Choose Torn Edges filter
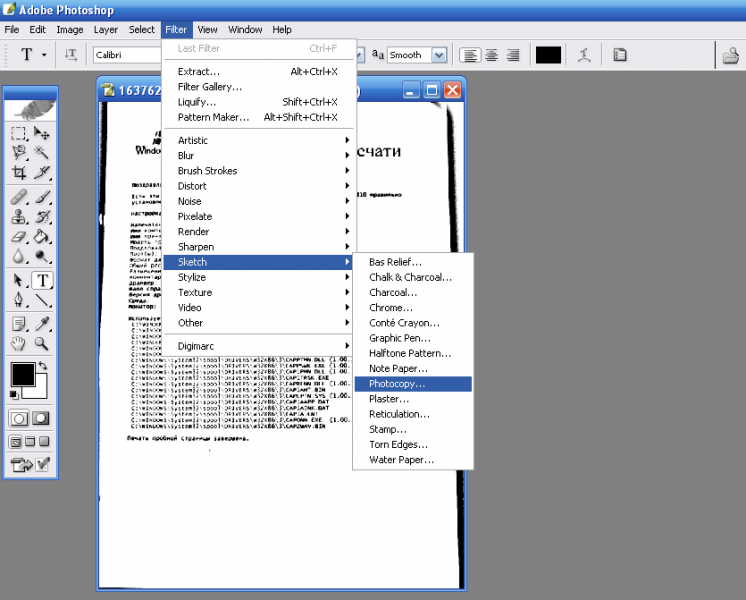Screen dimensions: 746x600 [x=413, y=445]
